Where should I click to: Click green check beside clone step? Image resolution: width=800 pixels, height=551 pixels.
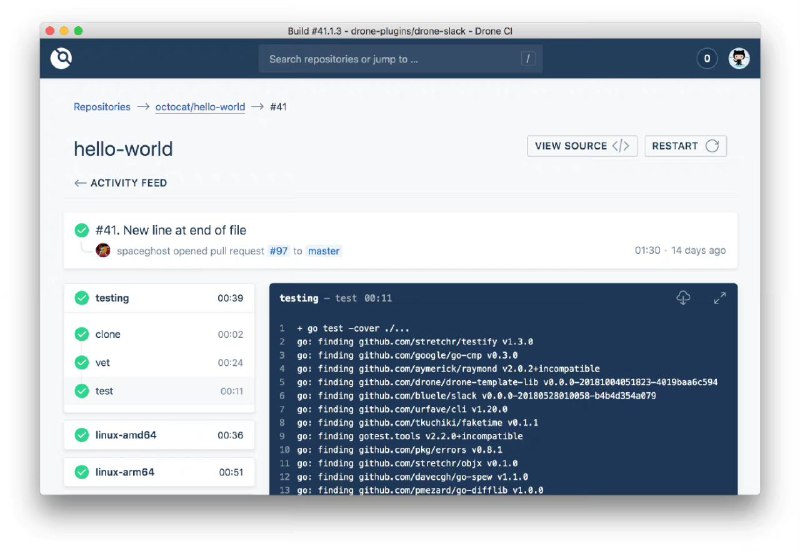[x=81, y=335]
